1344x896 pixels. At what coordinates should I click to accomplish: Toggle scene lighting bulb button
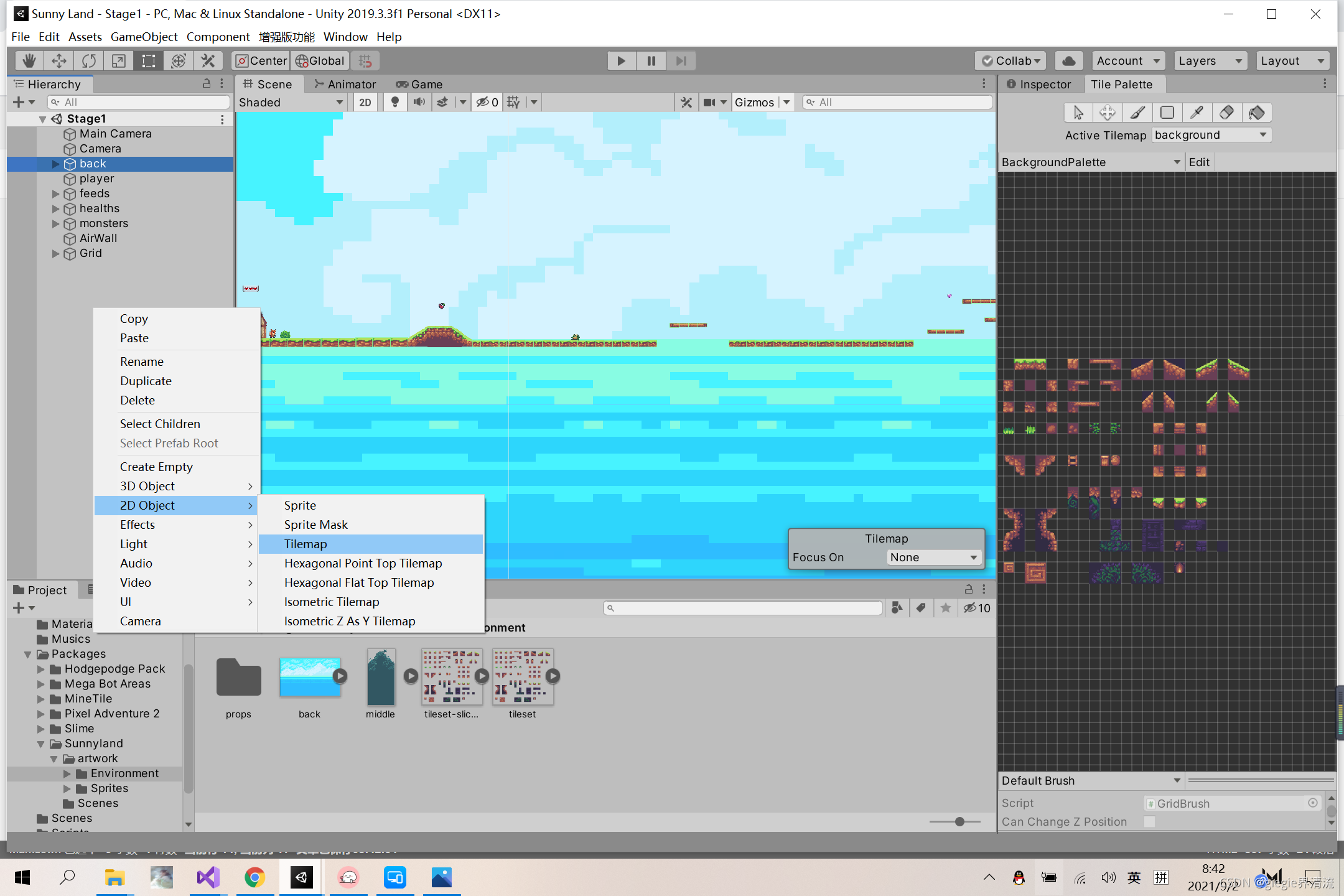[x=394, y=102]
